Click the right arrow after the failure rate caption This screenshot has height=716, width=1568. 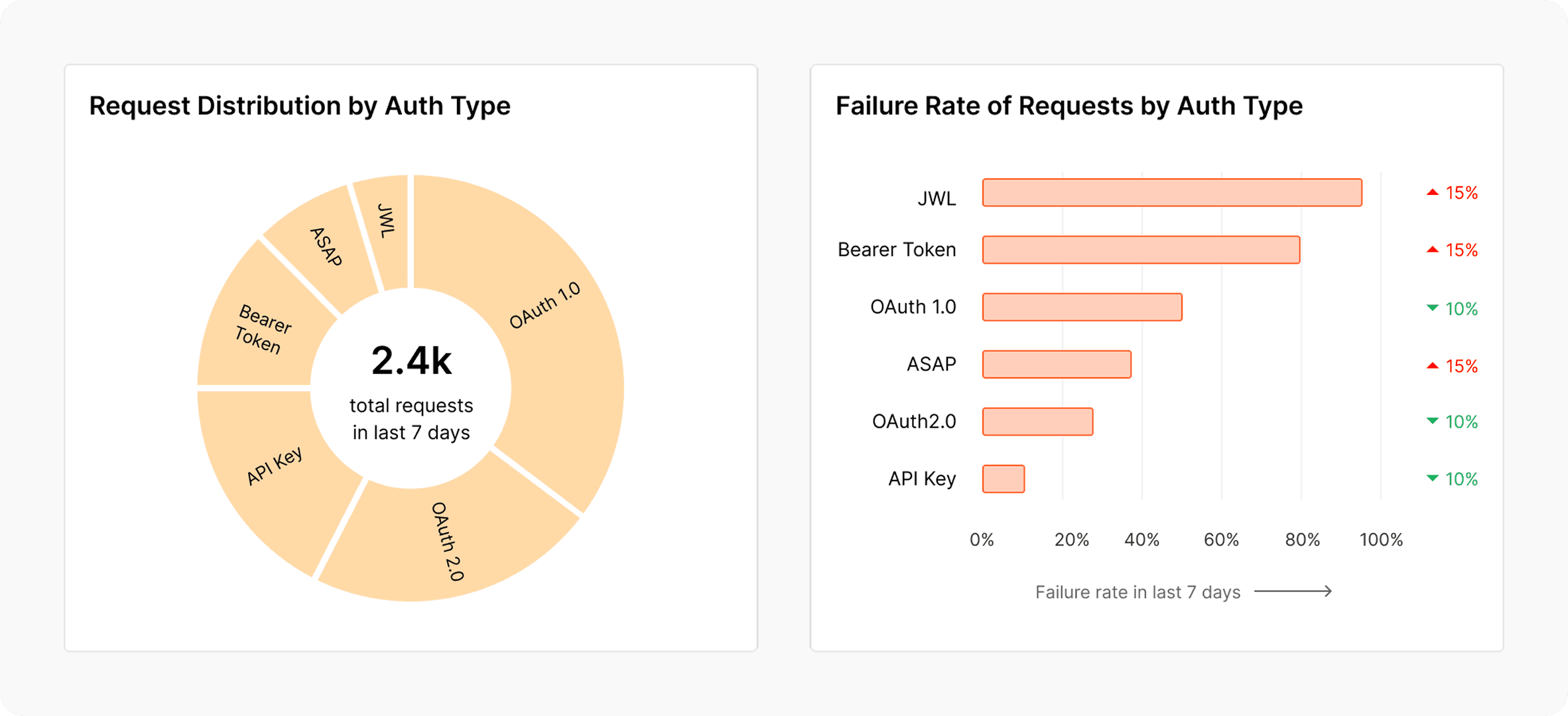pyautogui.click(x=1293, y=591)
